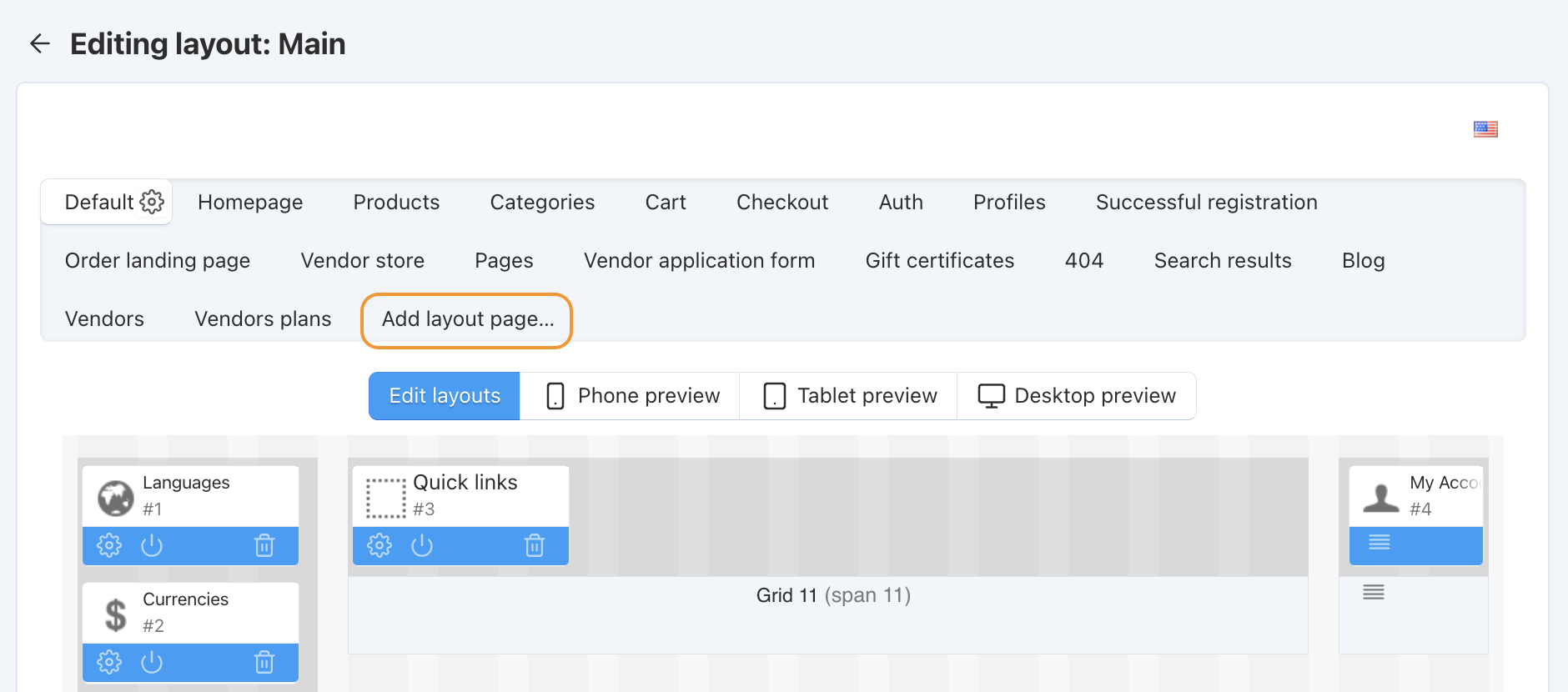Toggle power switch on Languages block
Image resolution: width=1568 pixels, height=692 pixels.
click(x=152, y=545)
